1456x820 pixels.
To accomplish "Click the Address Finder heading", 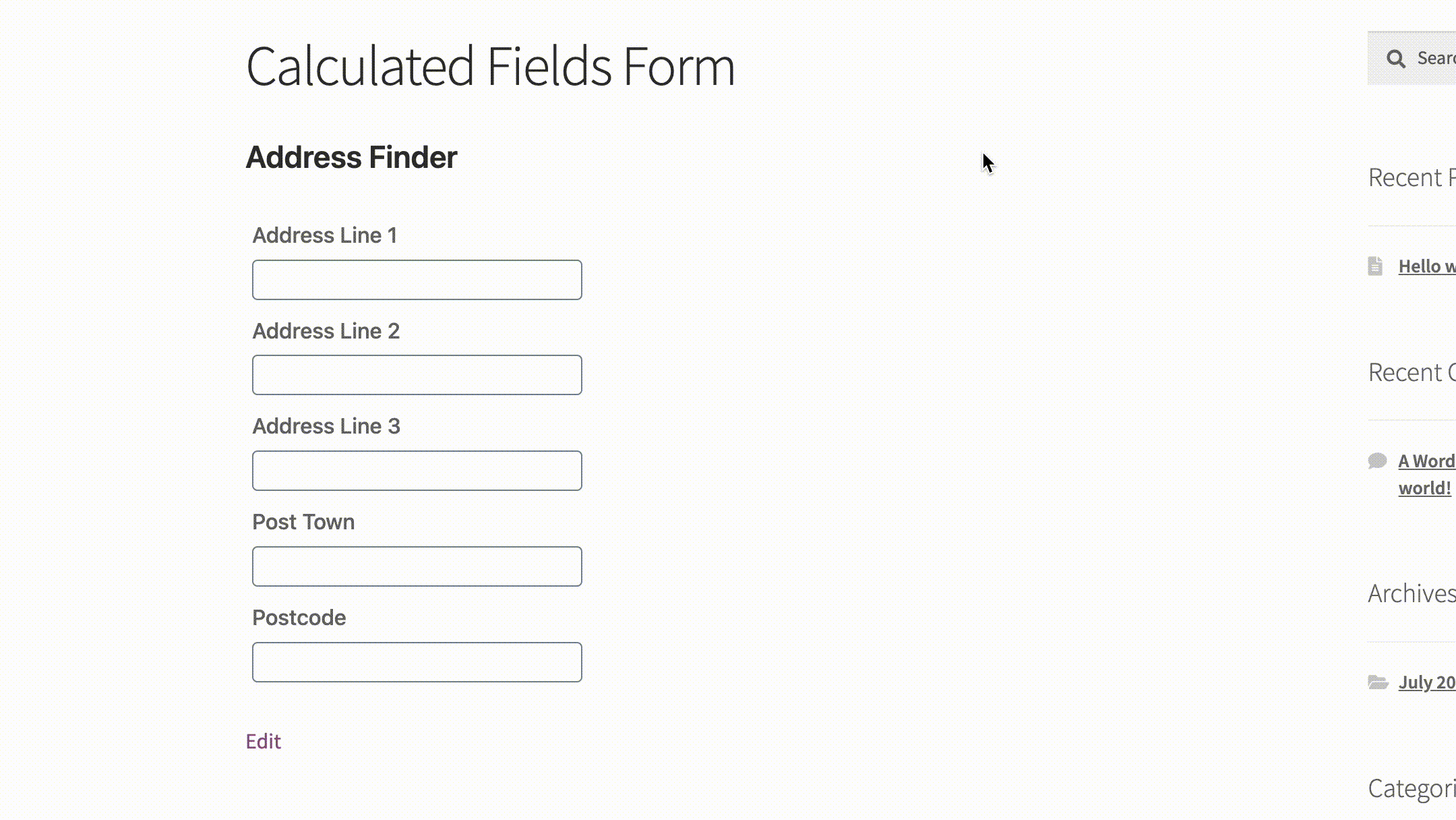I will (x=351, y=157).
